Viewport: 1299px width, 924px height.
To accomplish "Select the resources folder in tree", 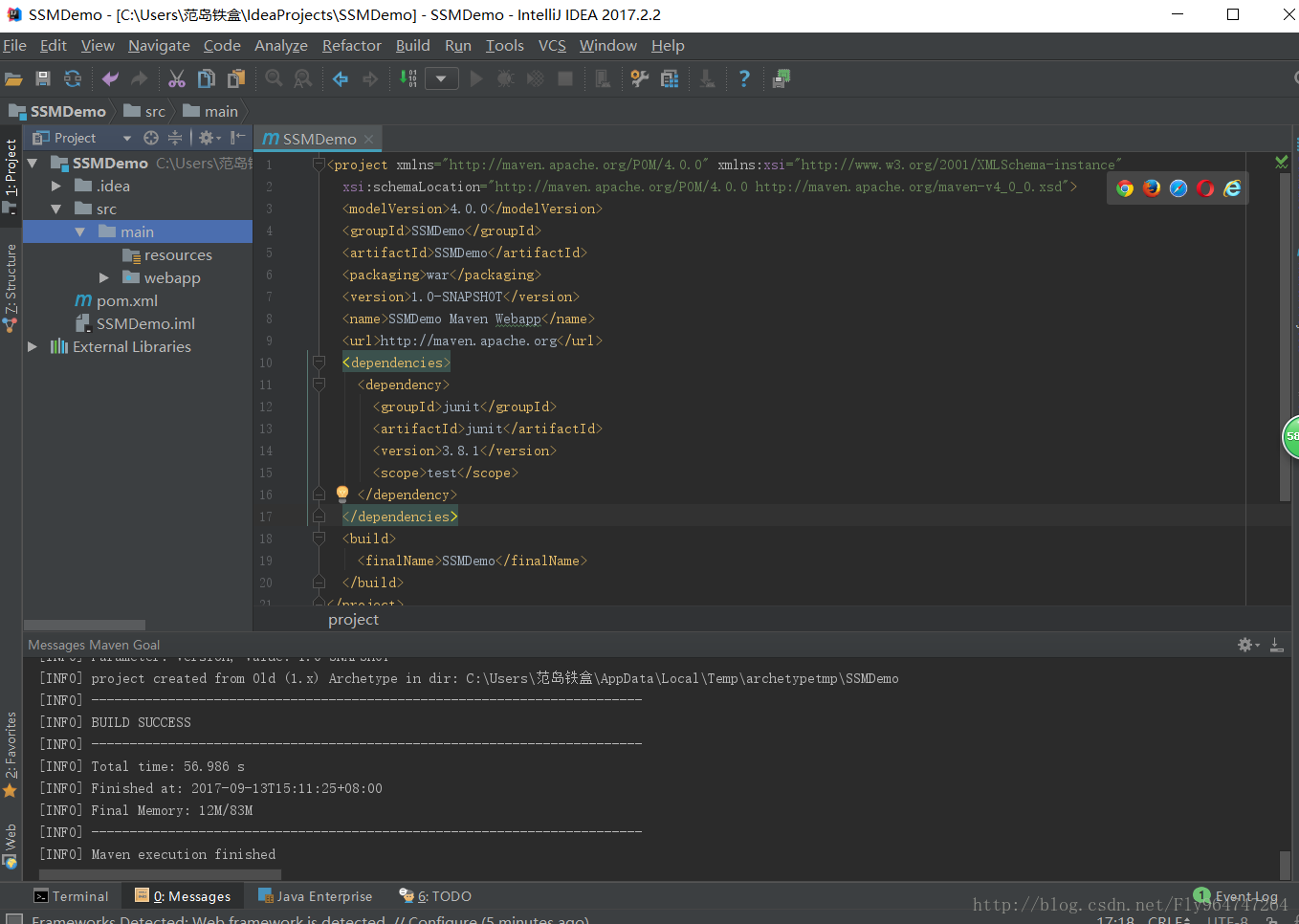I will click(x=167, y=255).
